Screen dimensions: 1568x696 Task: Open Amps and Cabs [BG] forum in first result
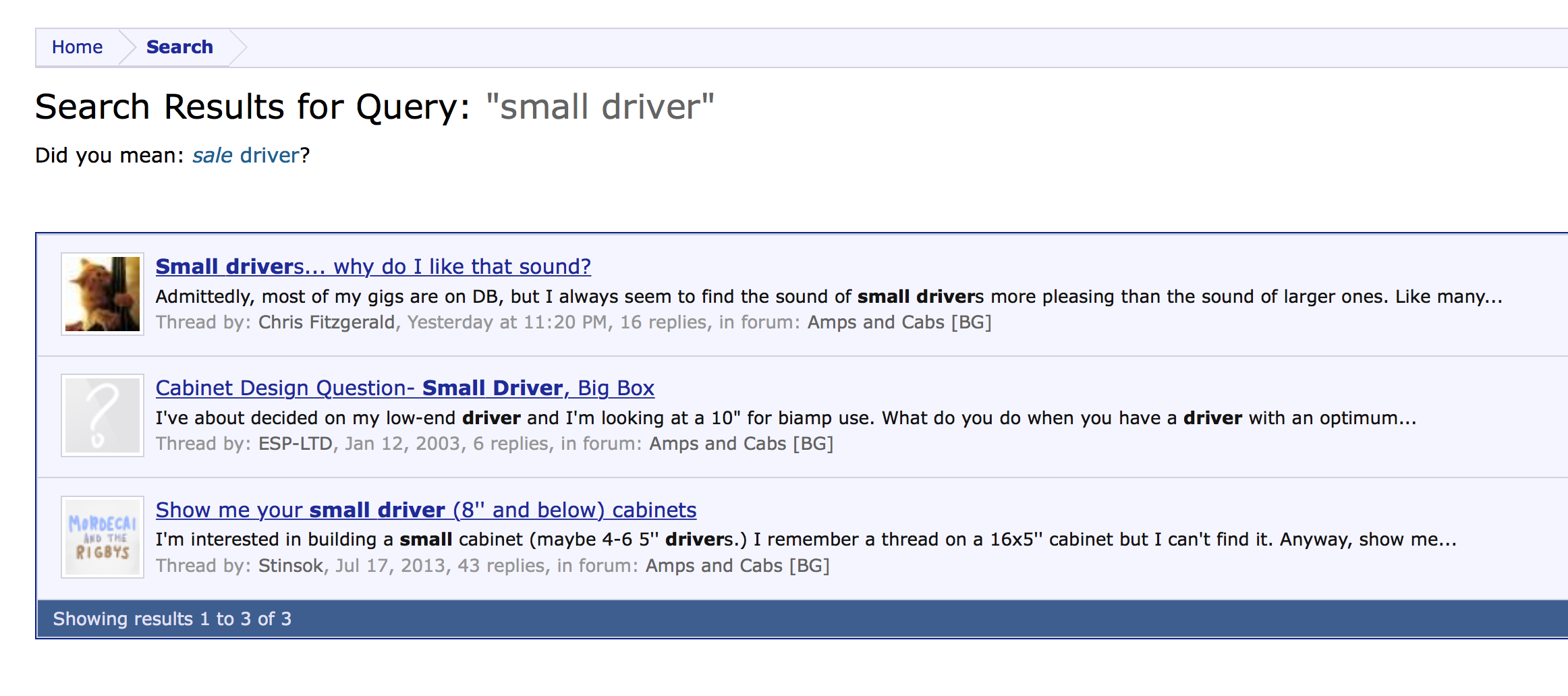coord(899,322)
